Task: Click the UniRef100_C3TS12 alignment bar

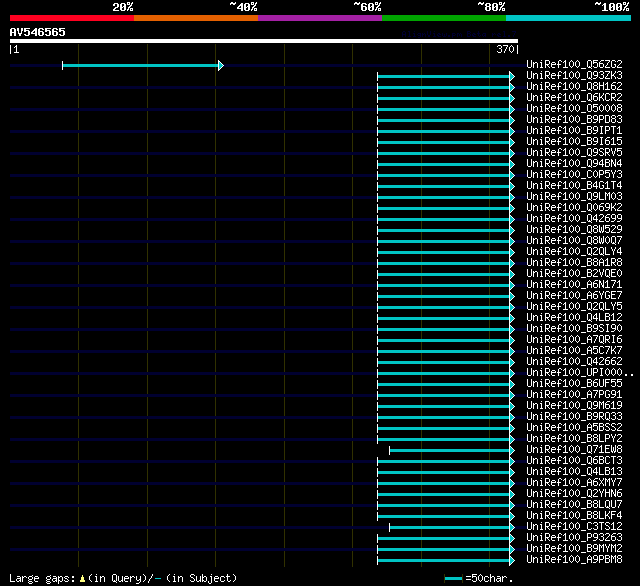Action: pos(452,528)
